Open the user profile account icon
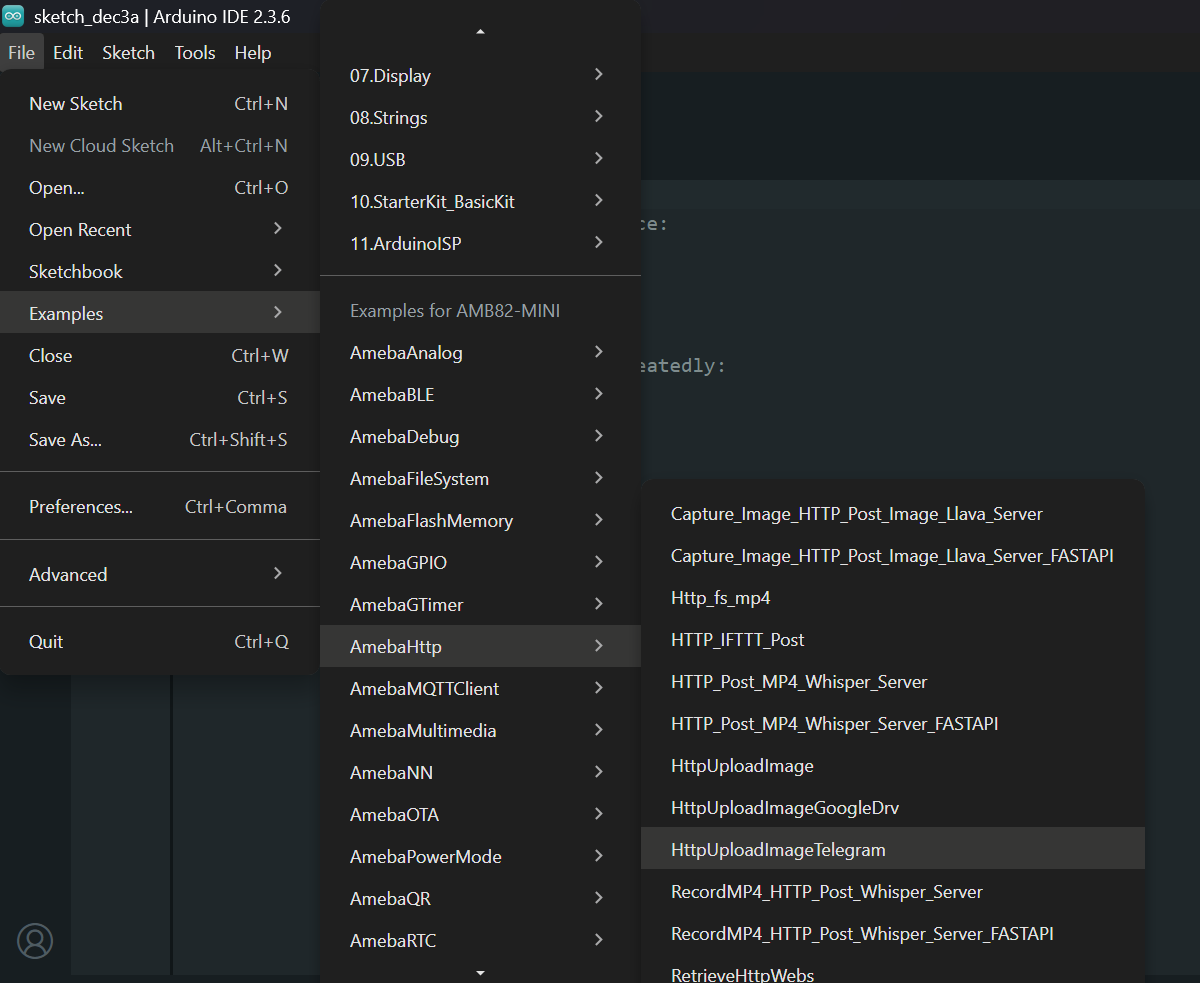The height and width of the screenshot is (983, 1200). (35, 941)
